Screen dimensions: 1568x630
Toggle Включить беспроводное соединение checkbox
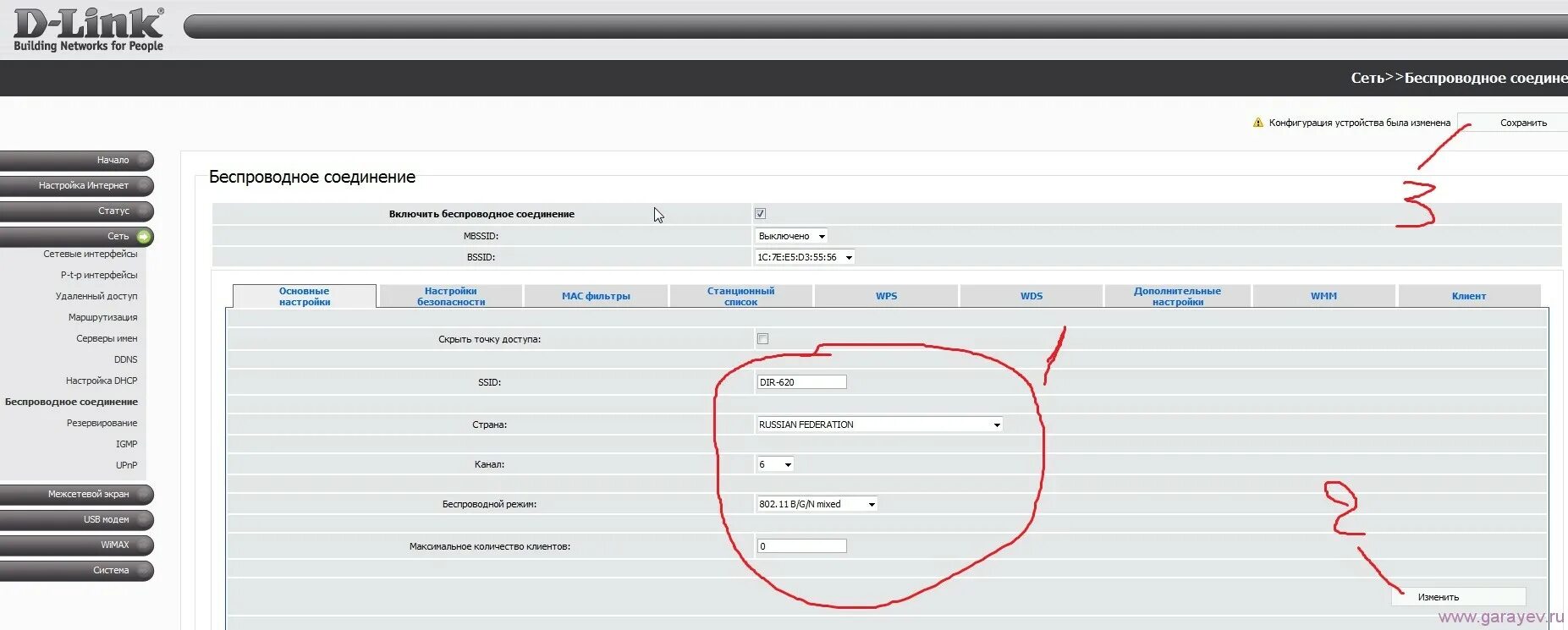point(760,214)
